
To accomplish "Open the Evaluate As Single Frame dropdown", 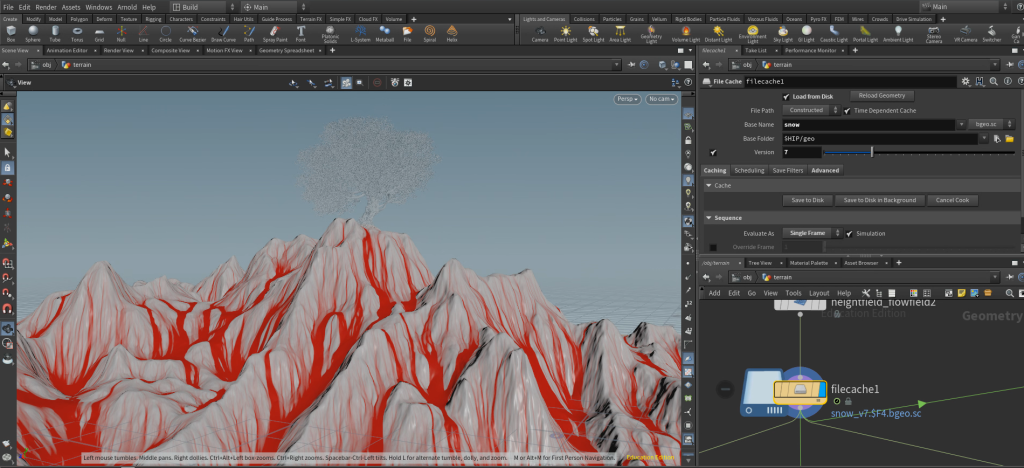I will [x=812, y=233].
